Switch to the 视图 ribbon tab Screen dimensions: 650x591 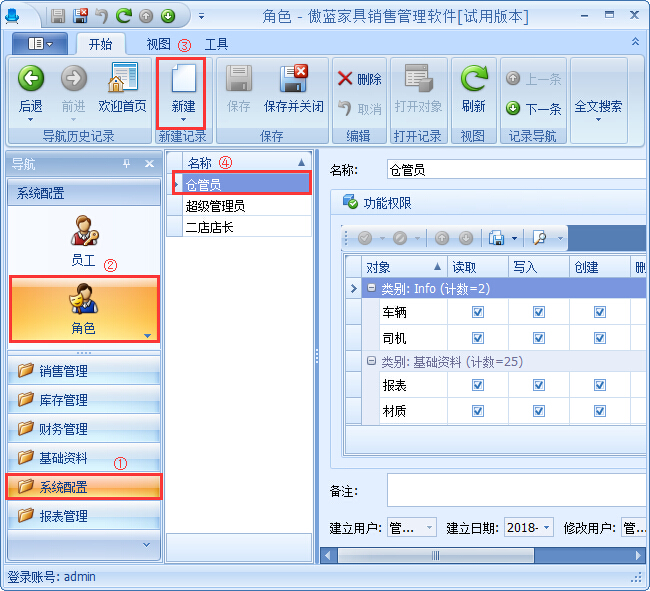158,44
